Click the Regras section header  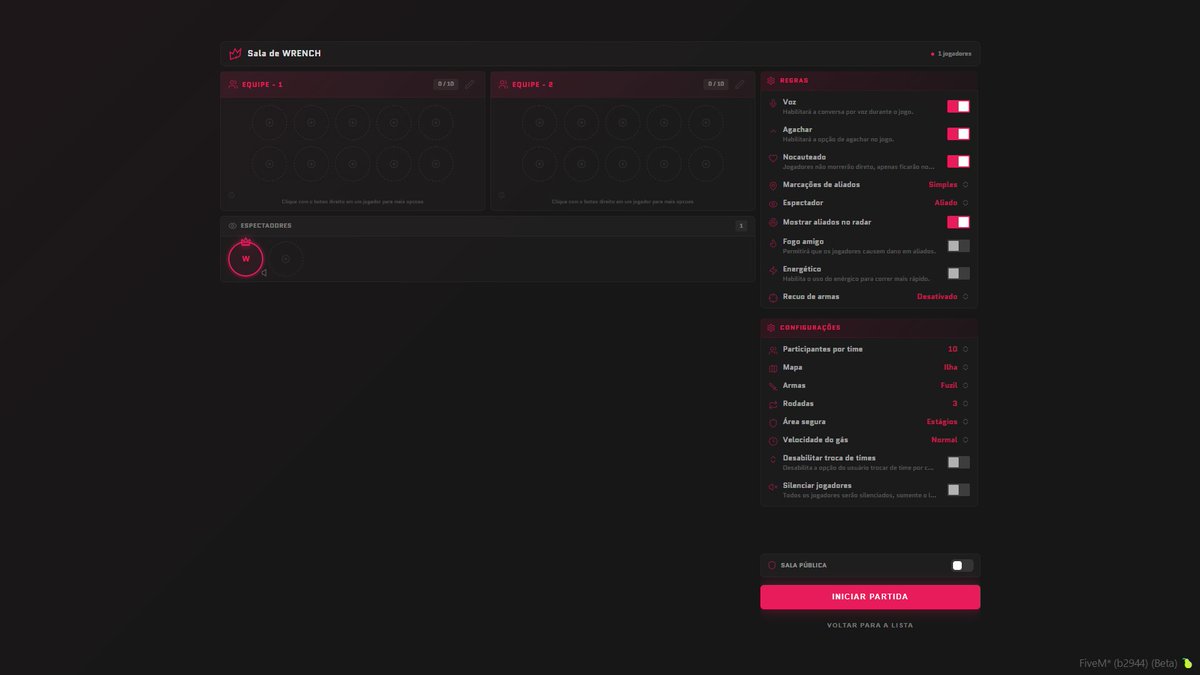(x=870, y=80)
